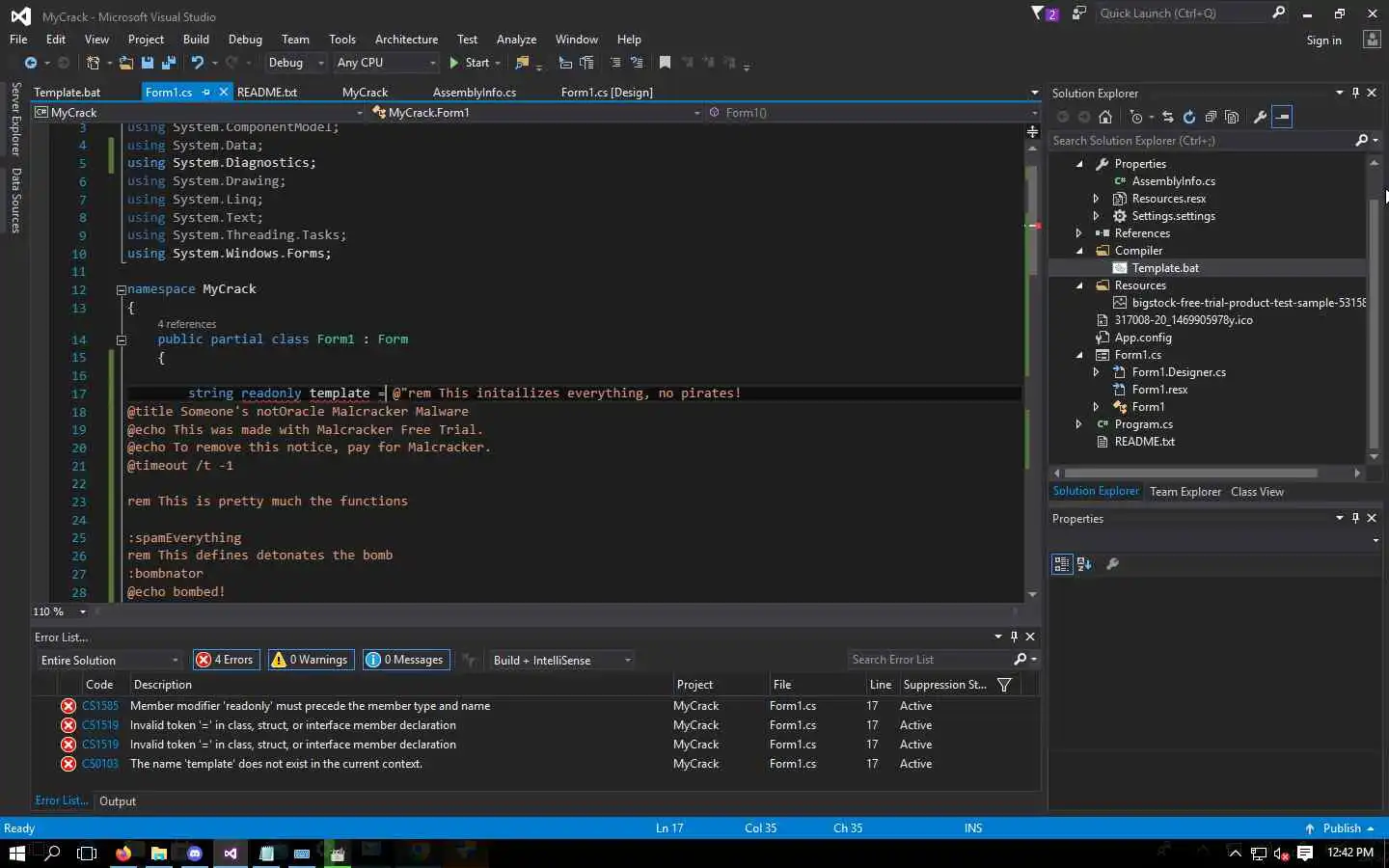Viewport: 1389px width, 868px height.
Task: Go Home in Solution Explorer toolbar
Action: coord(1105,117)
